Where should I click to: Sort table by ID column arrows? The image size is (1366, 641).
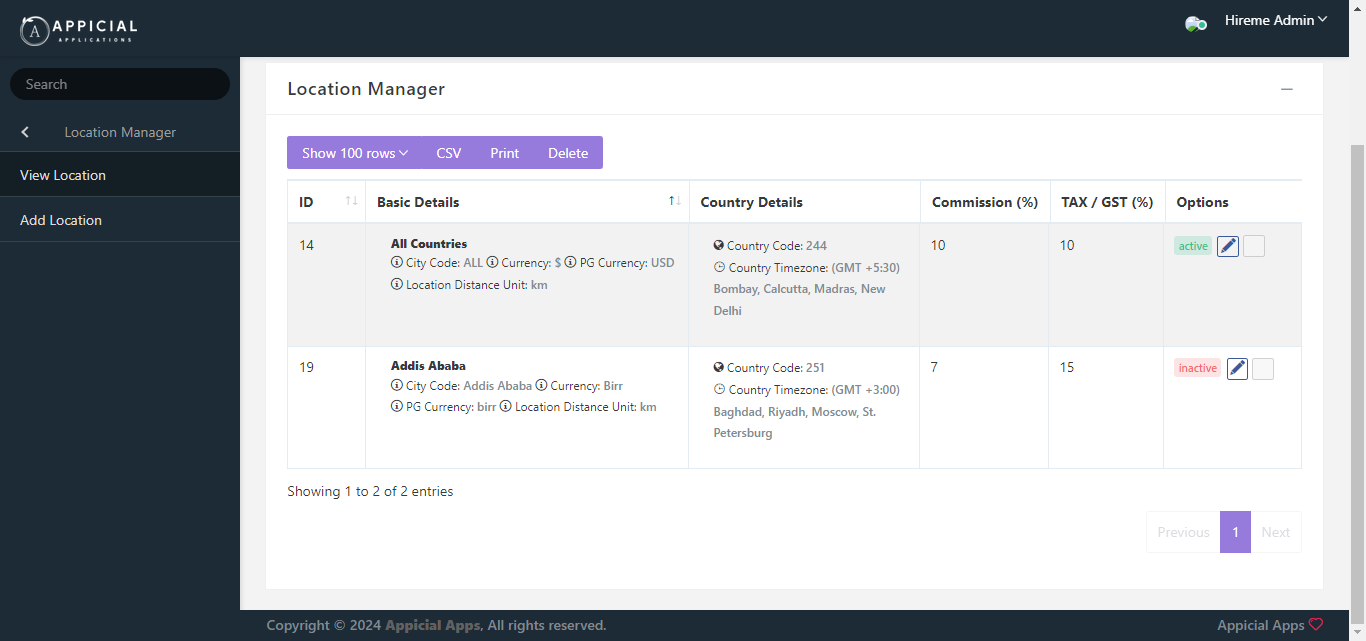351,202
